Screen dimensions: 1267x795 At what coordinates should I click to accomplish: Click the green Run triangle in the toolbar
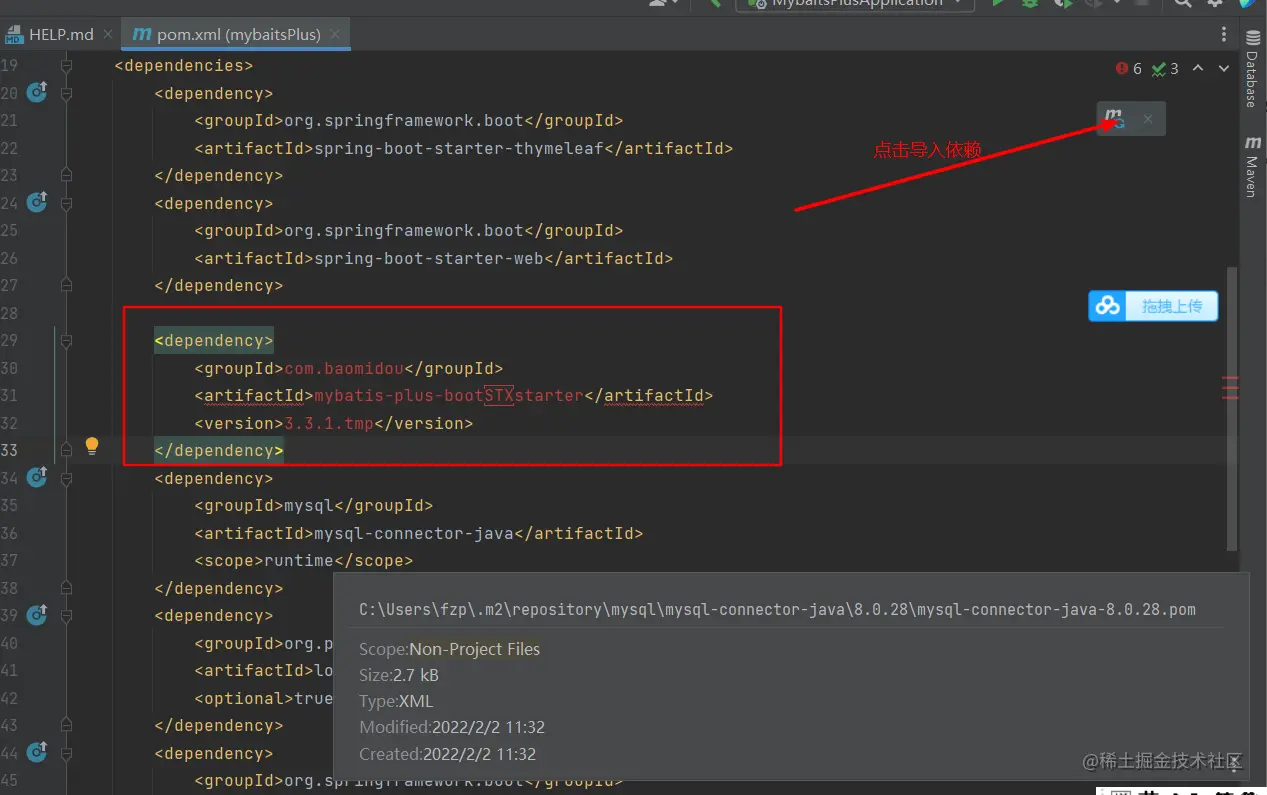(x=997, y=3)
